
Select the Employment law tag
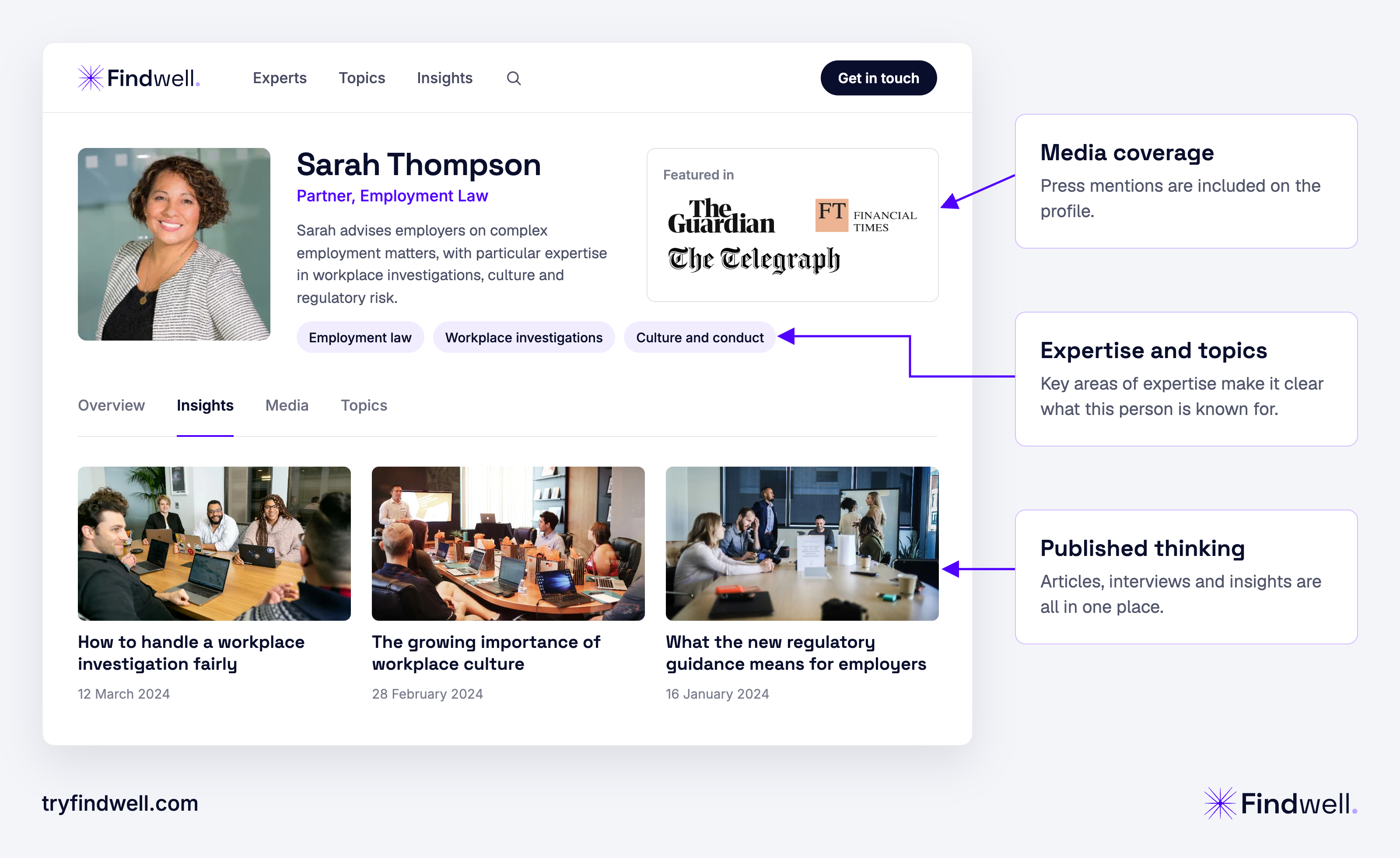coord(360,337)
